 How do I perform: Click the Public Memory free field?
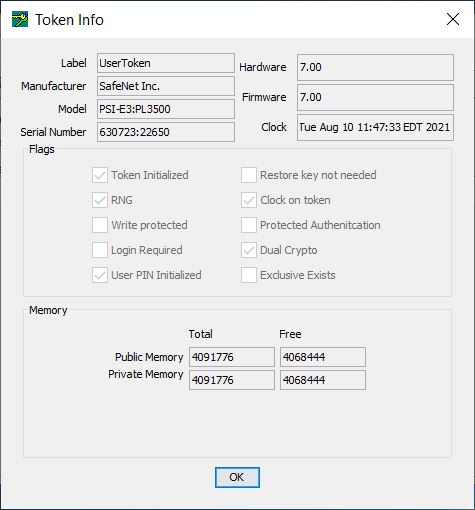point(323,357)
